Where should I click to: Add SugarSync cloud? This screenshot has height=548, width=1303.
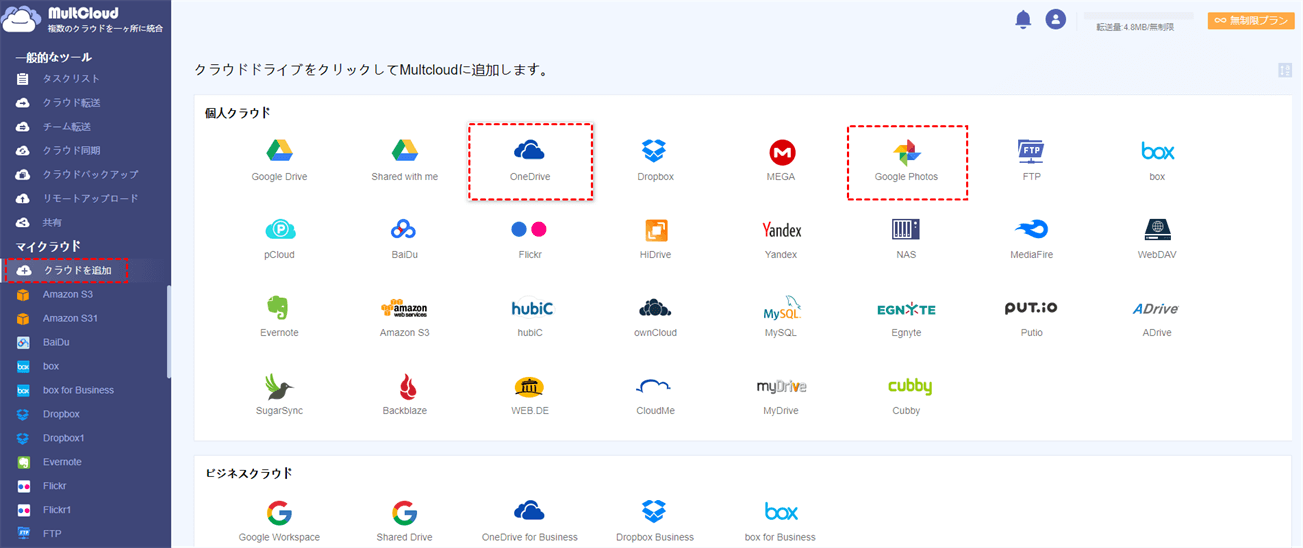pos(279,394)
